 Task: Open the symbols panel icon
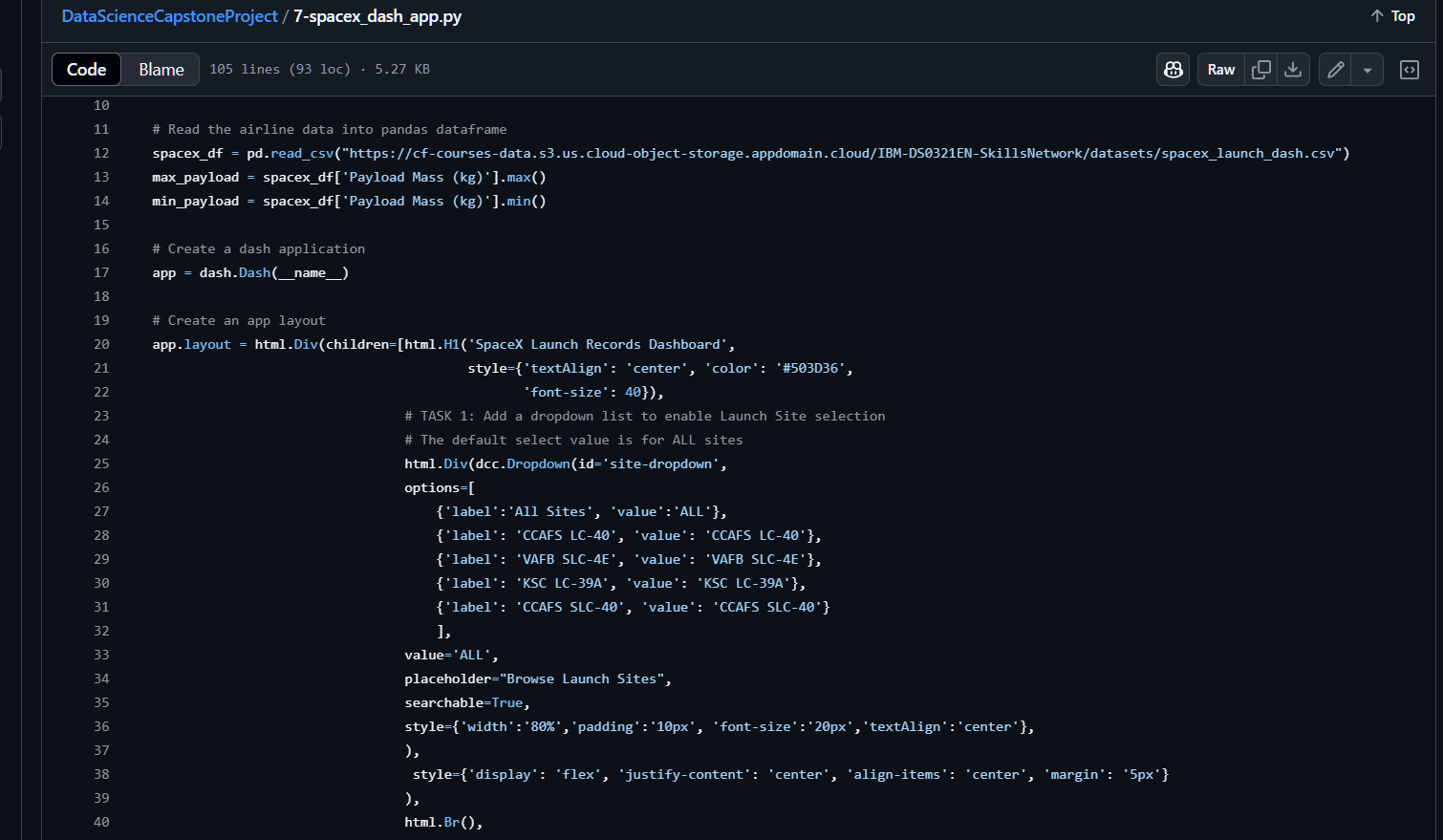(1410, 70)
